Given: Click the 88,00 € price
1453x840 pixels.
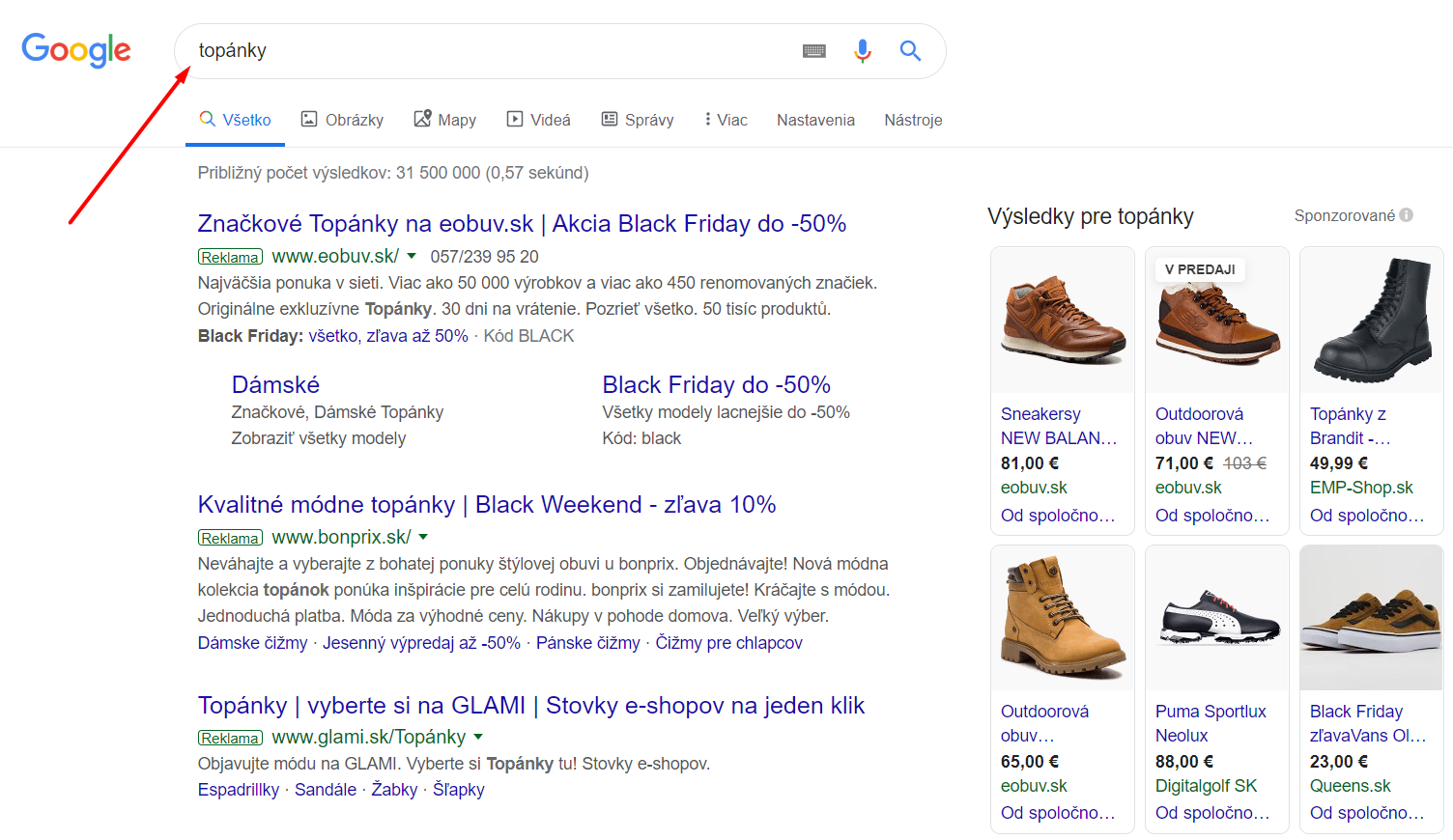Looking at the screenshot, I should [1184, 762].
